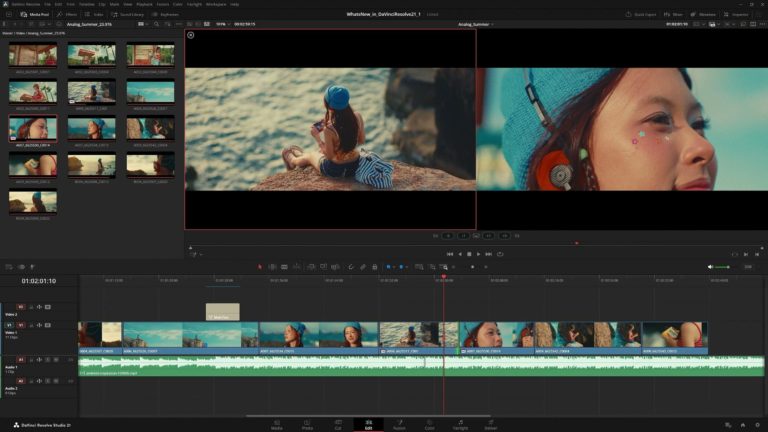Click the search magnifier in media pool
The image size is (768, 432).
[156, 24]
